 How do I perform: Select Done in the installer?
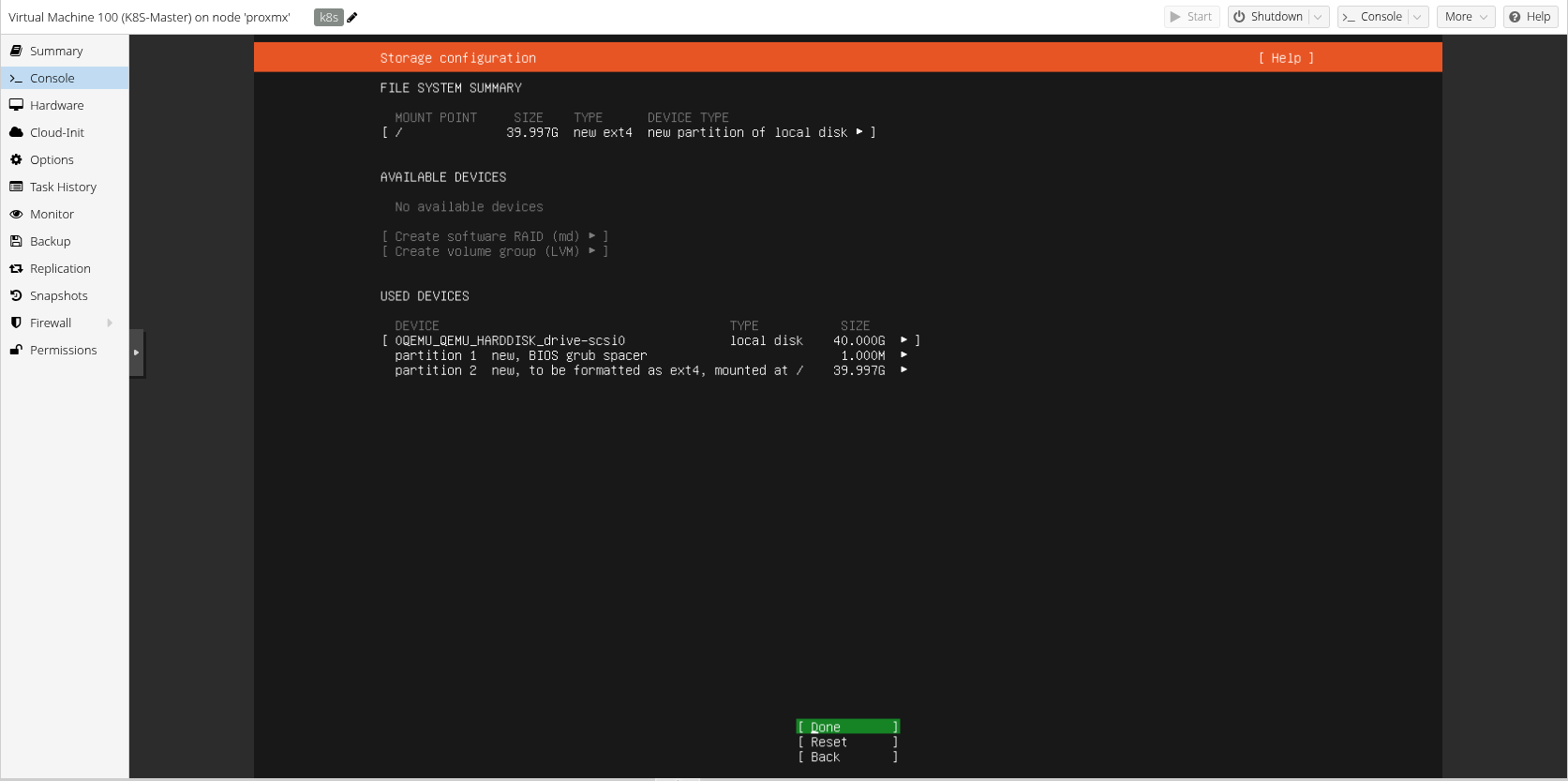coord(848,727)
